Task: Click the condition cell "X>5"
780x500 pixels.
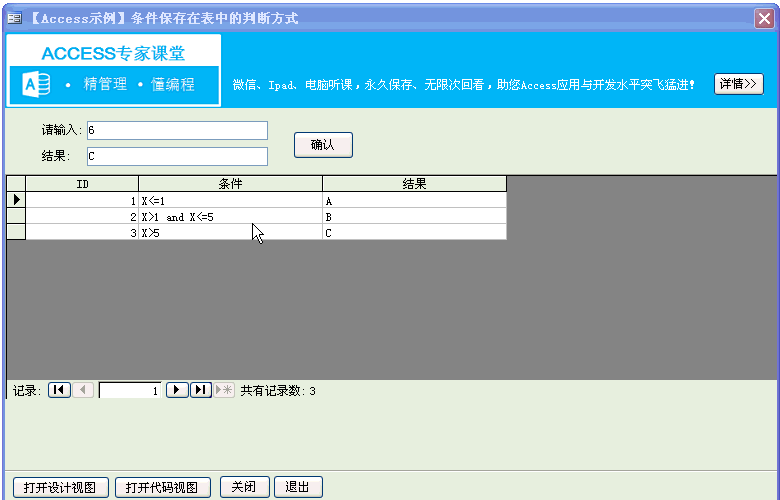Action: (x=230, y=232)
